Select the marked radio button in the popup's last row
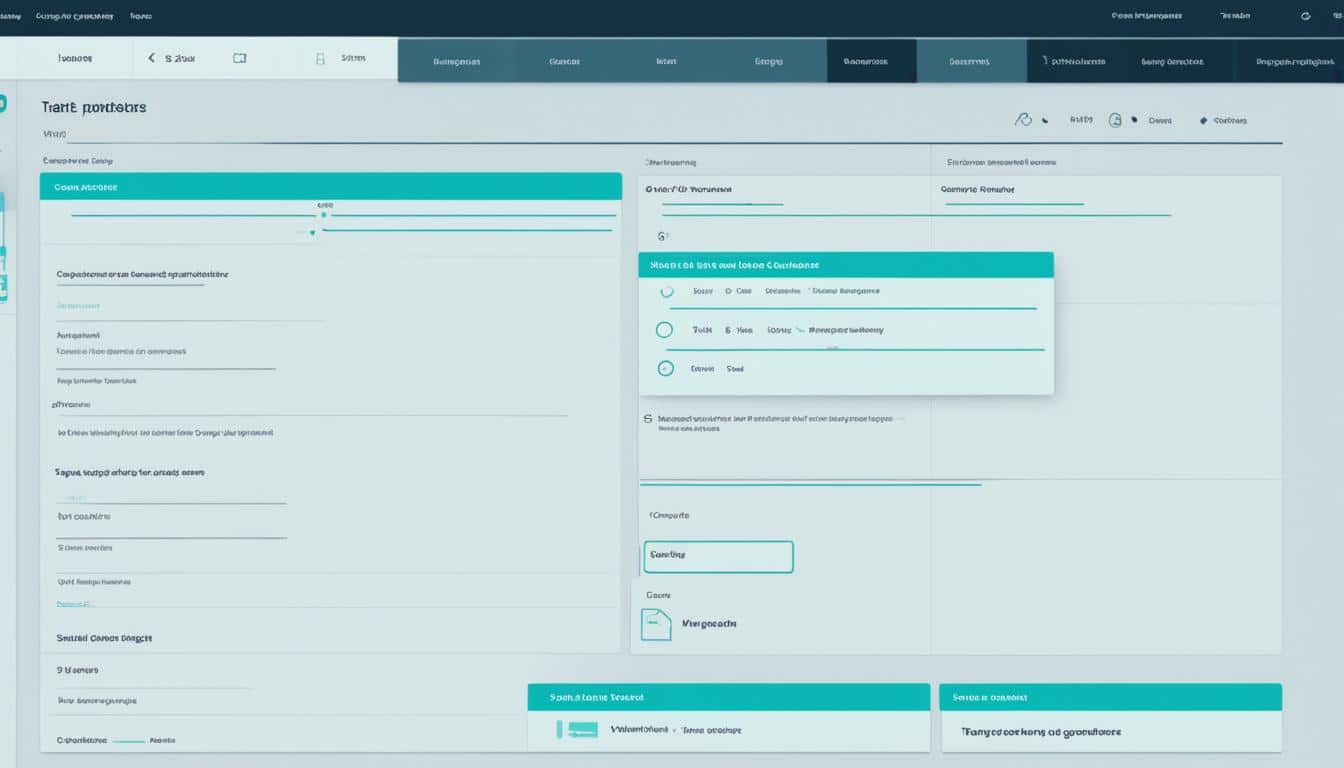The height and width of the screenshot is (768, 1344). point(666,368)
